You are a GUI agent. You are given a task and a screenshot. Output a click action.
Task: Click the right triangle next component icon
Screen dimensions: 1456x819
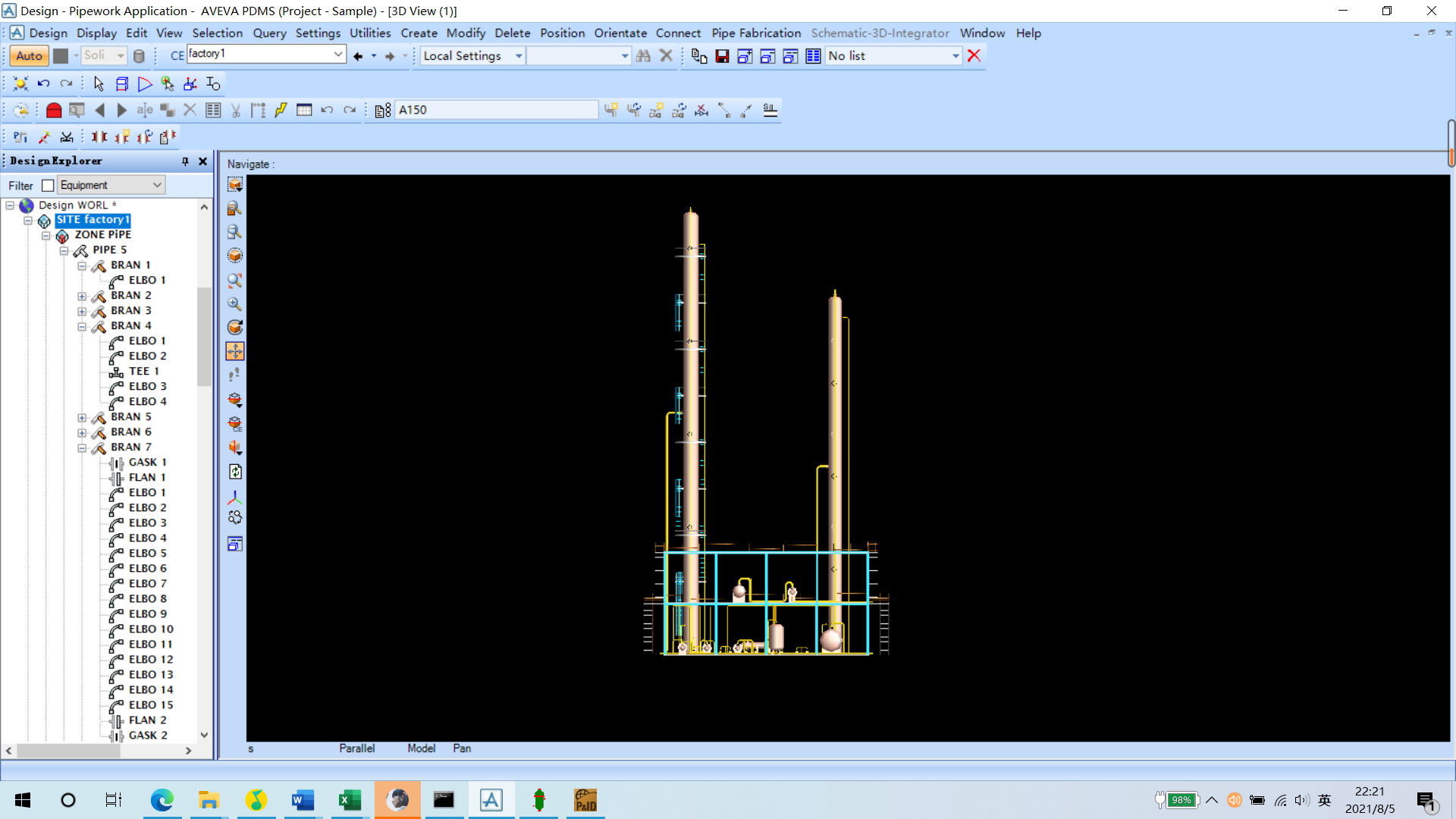121,110
